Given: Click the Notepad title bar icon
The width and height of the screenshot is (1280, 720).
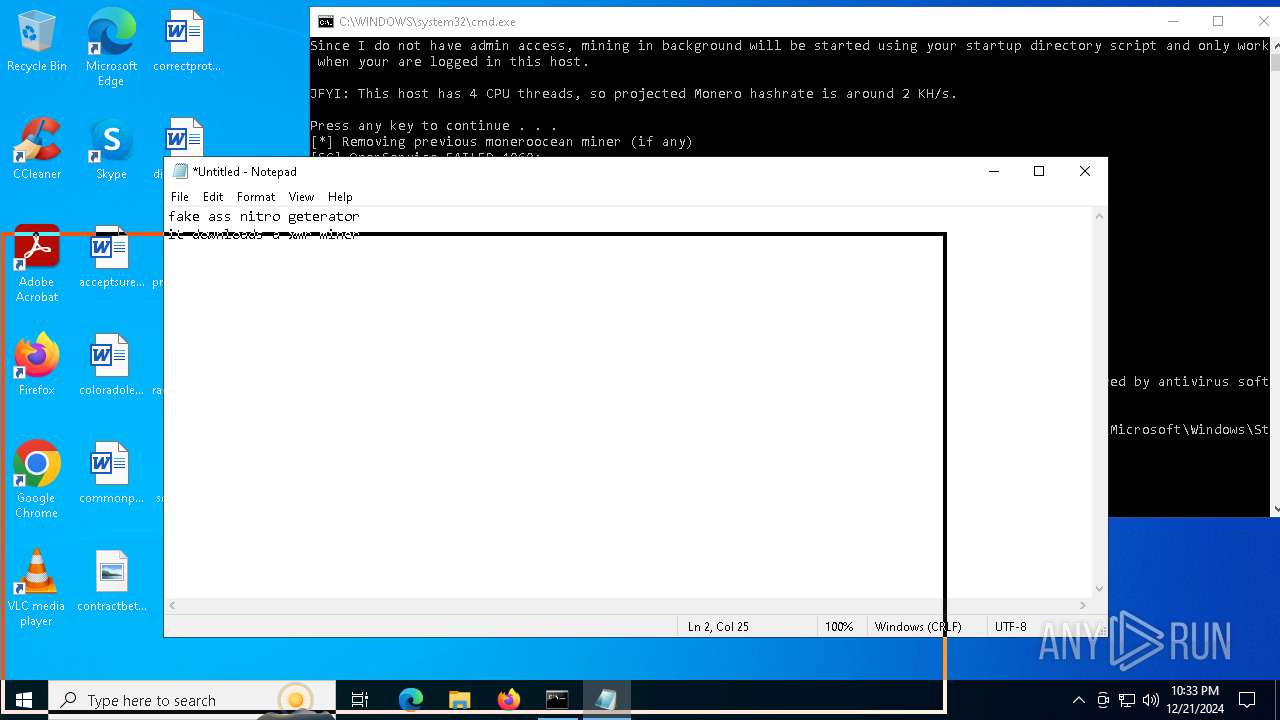Looking at the screenshot, I should point(181,171).
